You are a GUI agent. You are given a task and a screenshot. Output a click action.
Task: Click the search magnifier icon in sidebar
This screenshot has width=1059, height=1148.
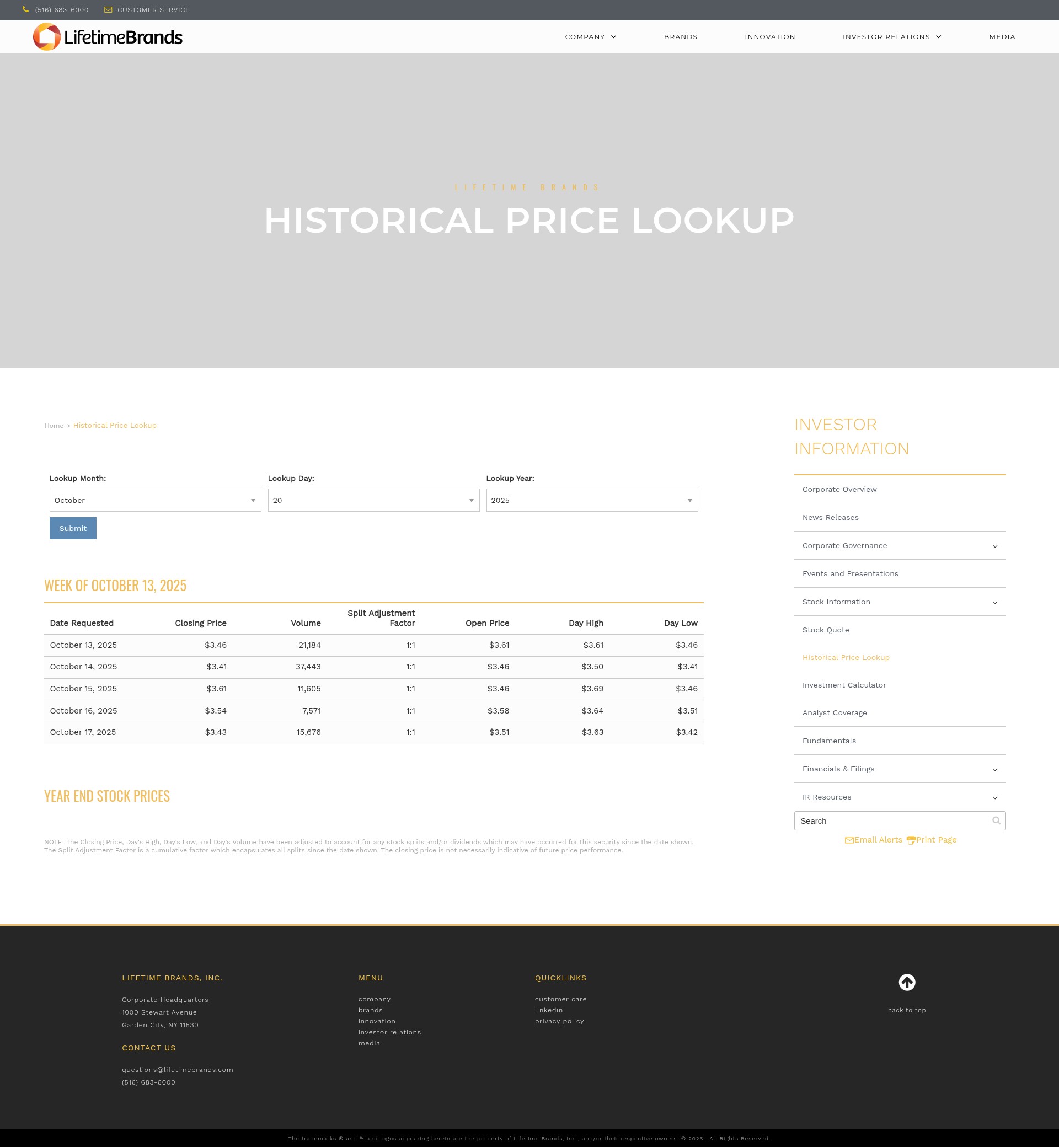coord(996,821)
